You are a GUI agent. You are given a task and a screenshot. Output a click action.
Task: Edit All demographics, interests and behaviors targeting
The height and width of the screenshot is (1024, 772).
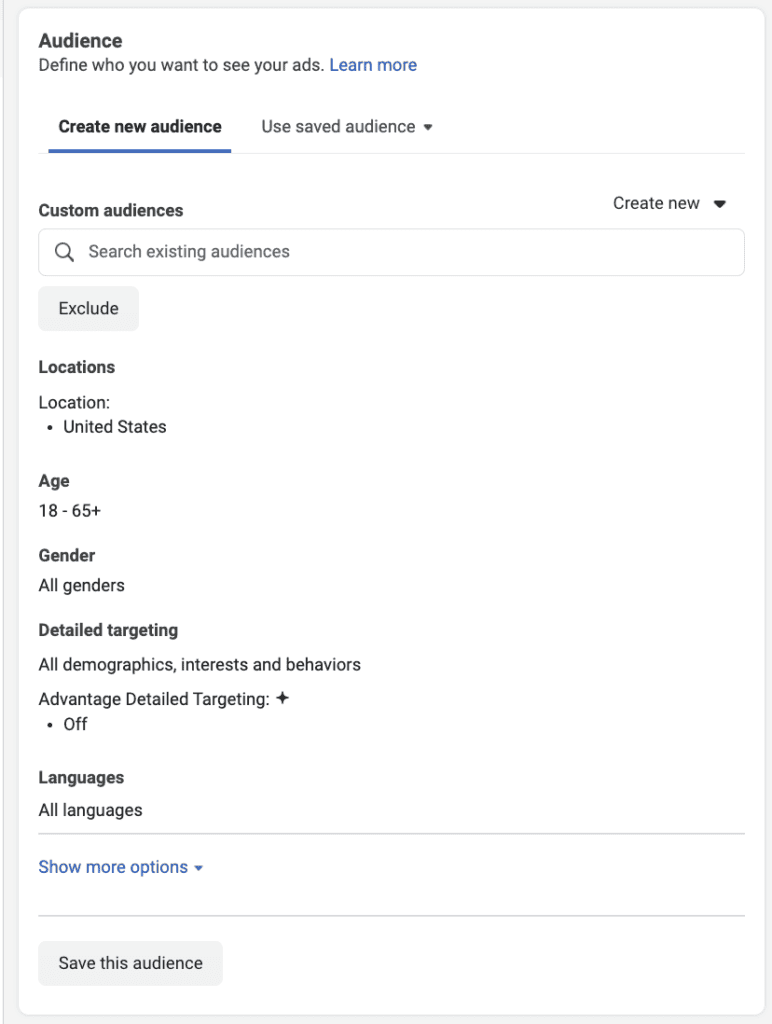click(x=199, y=665)
